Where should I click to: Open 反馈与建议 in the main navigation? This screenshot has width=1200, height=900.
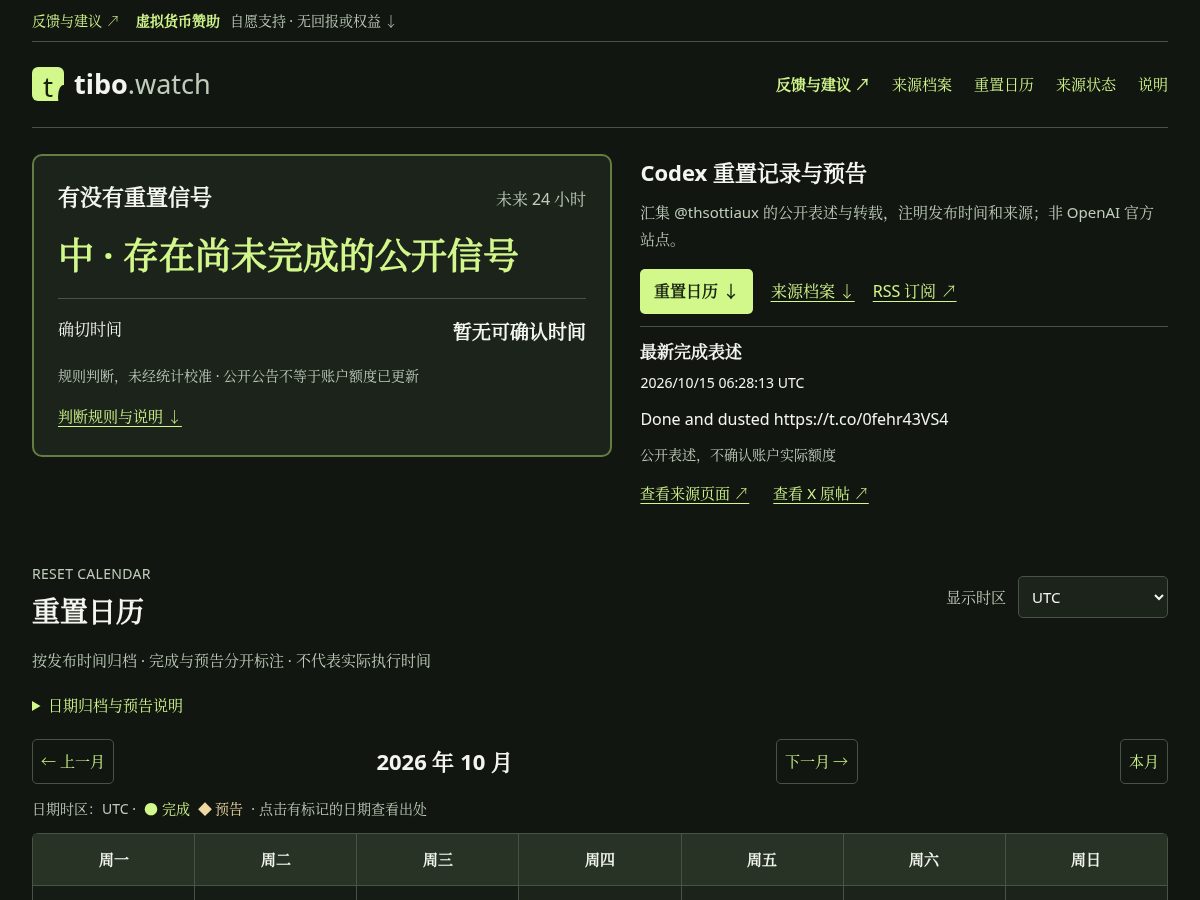(x=823, y=85)
